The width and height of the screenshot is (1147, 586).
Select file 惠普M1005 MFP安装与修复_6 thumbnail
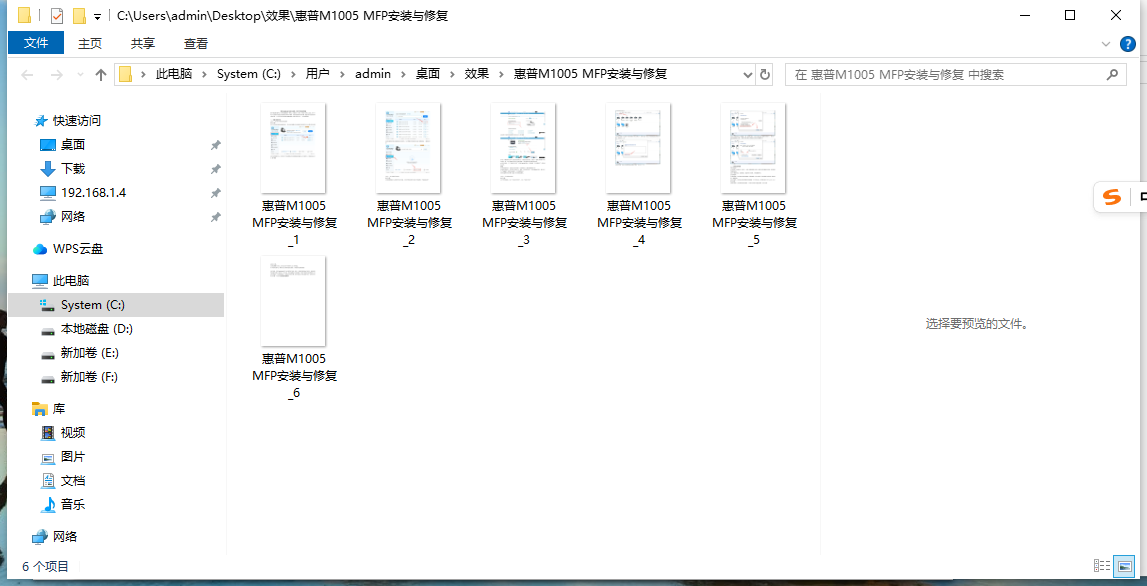[293, 301]
